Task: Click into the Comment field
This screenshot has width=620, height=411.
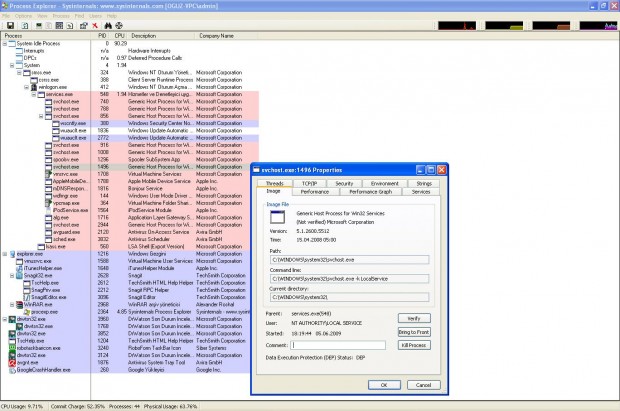Action: coord(338,345)
